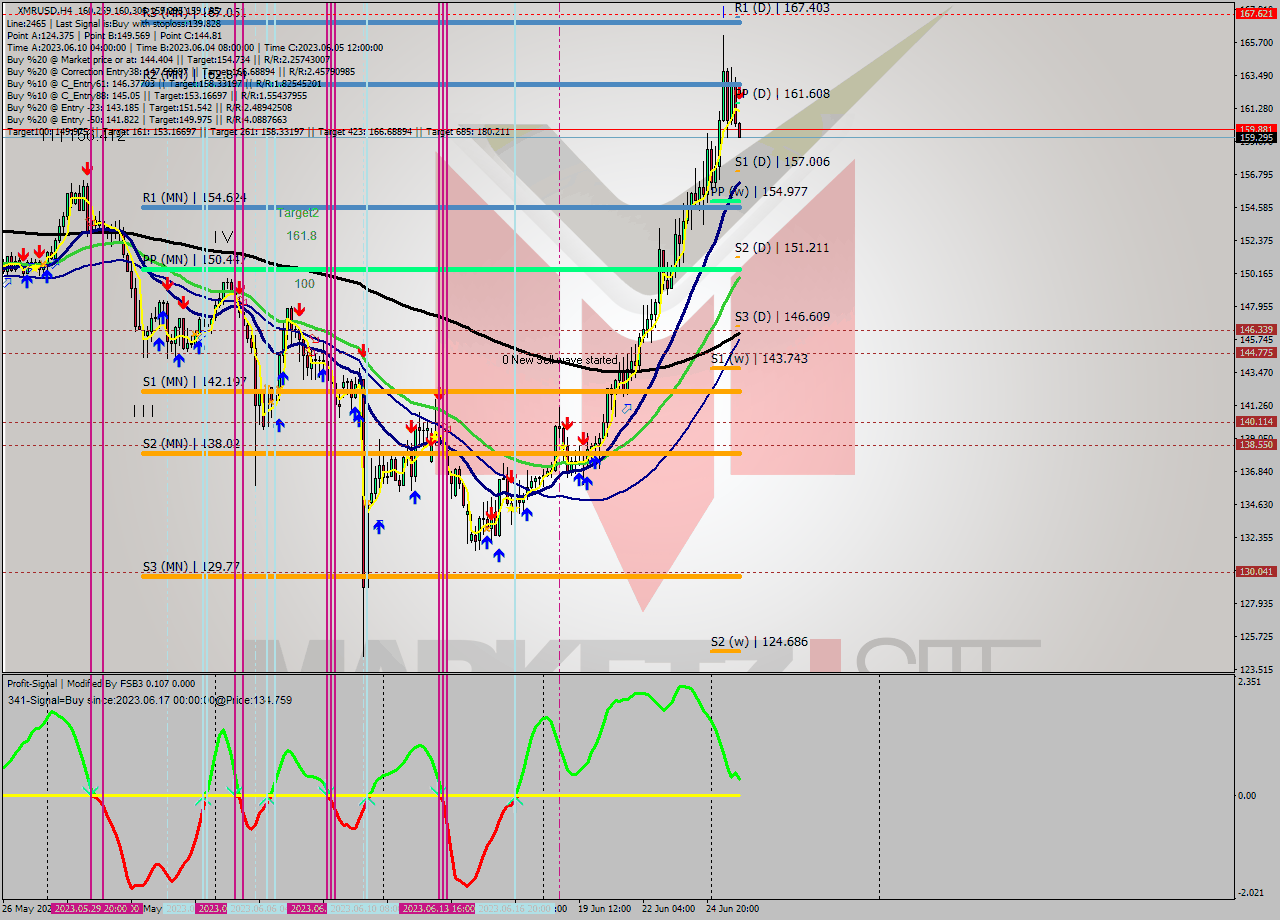Click the 0.00 indicator scale value
This screenshot has width=1280, height=920.
point(1247,796)
